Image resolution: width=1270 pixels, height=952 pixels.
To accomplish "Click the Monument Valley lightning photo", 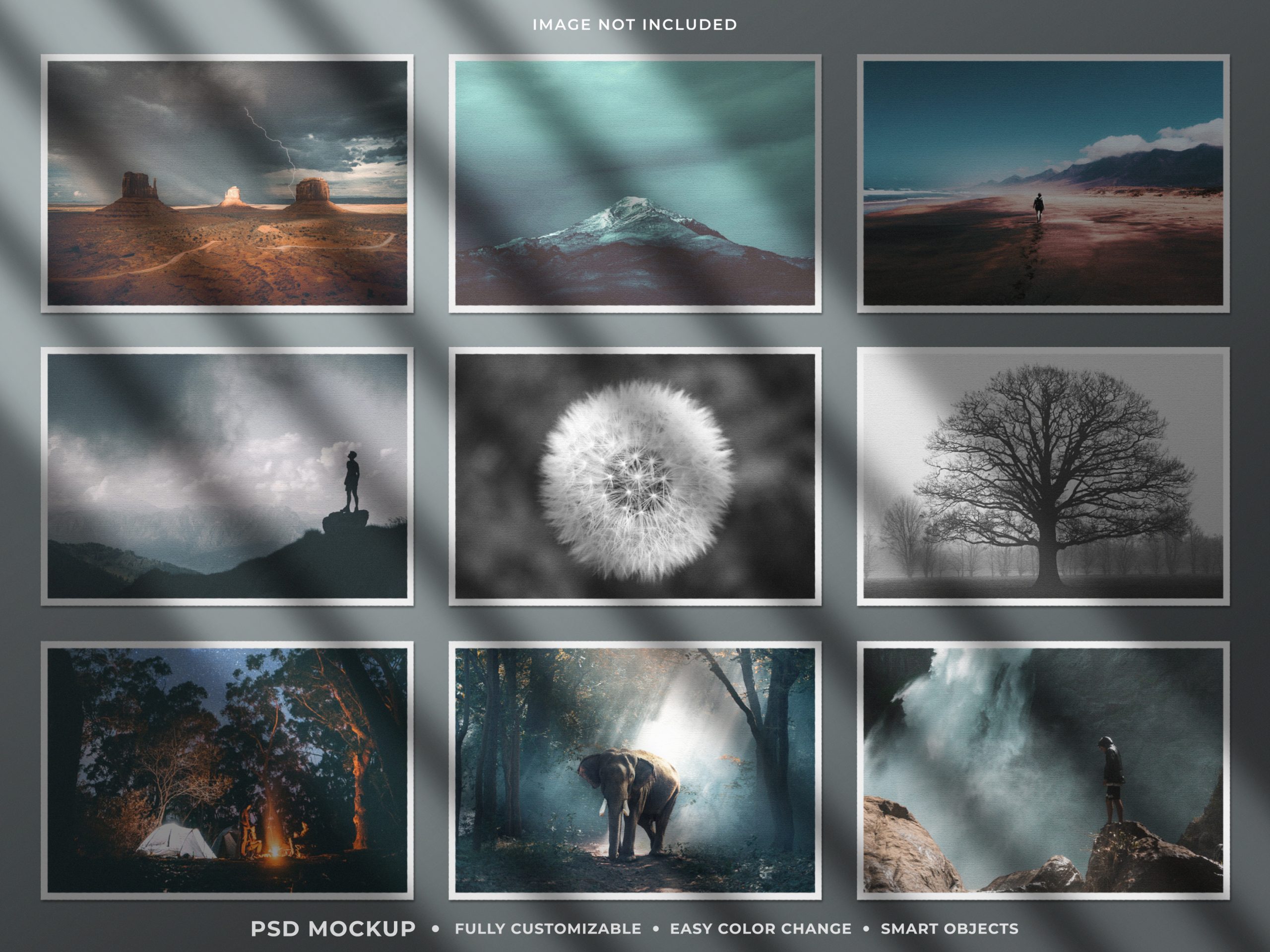I will click(227, 183).
